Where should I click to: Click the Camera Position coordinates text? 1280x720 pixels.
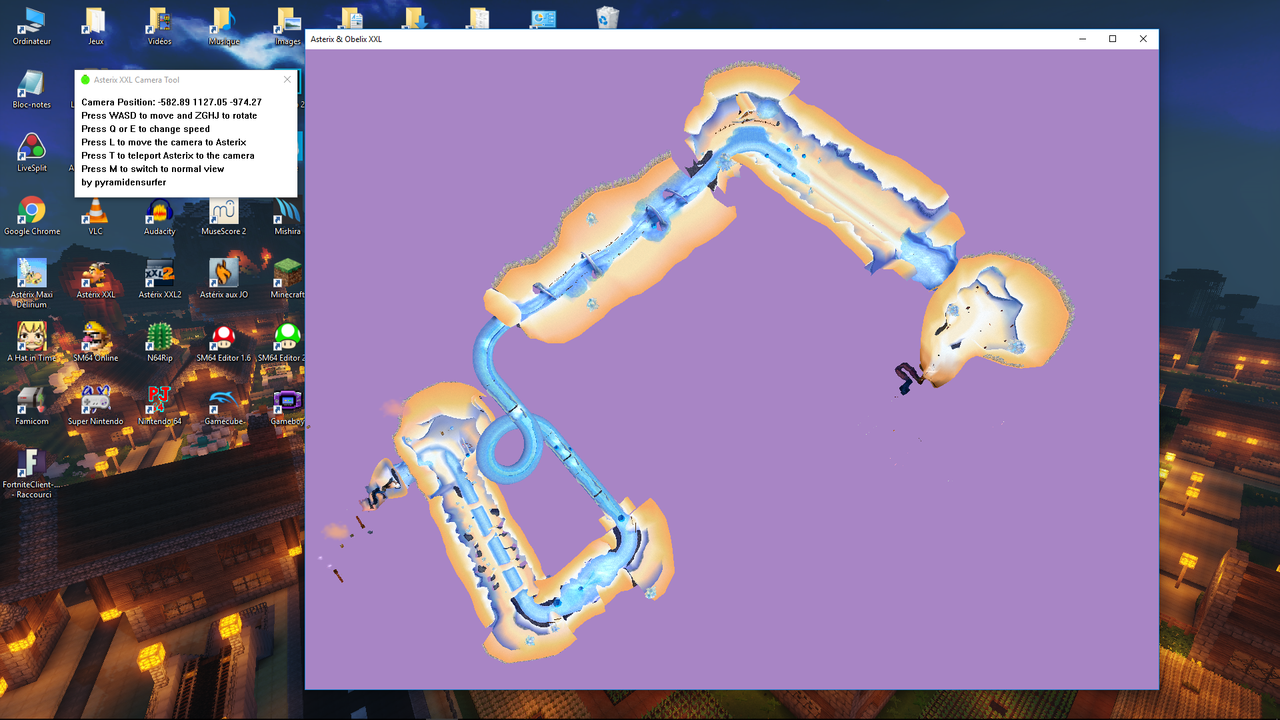[172, 102]
